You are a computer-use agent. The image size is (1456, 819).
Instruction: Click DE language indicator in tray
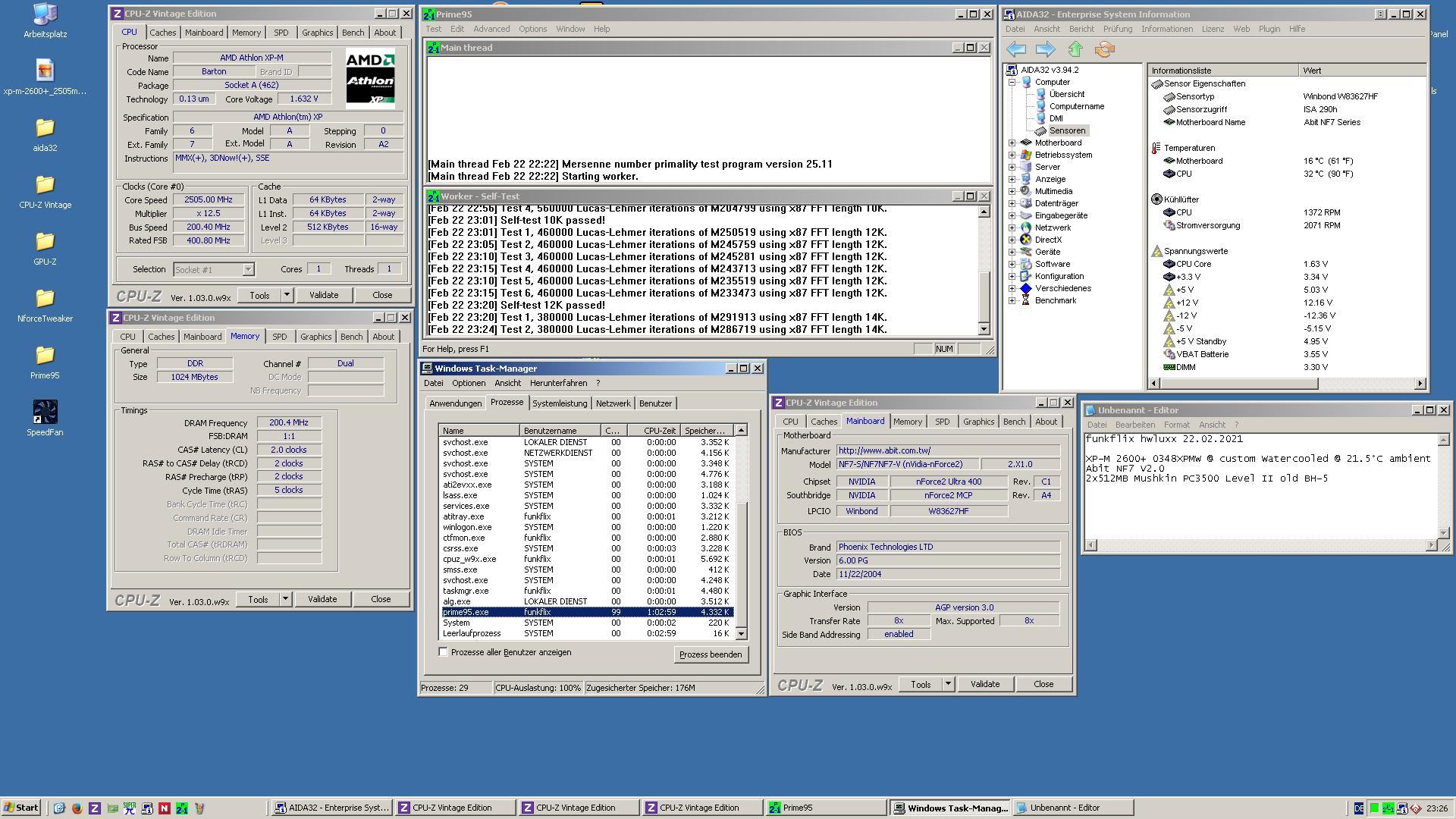1359,808
